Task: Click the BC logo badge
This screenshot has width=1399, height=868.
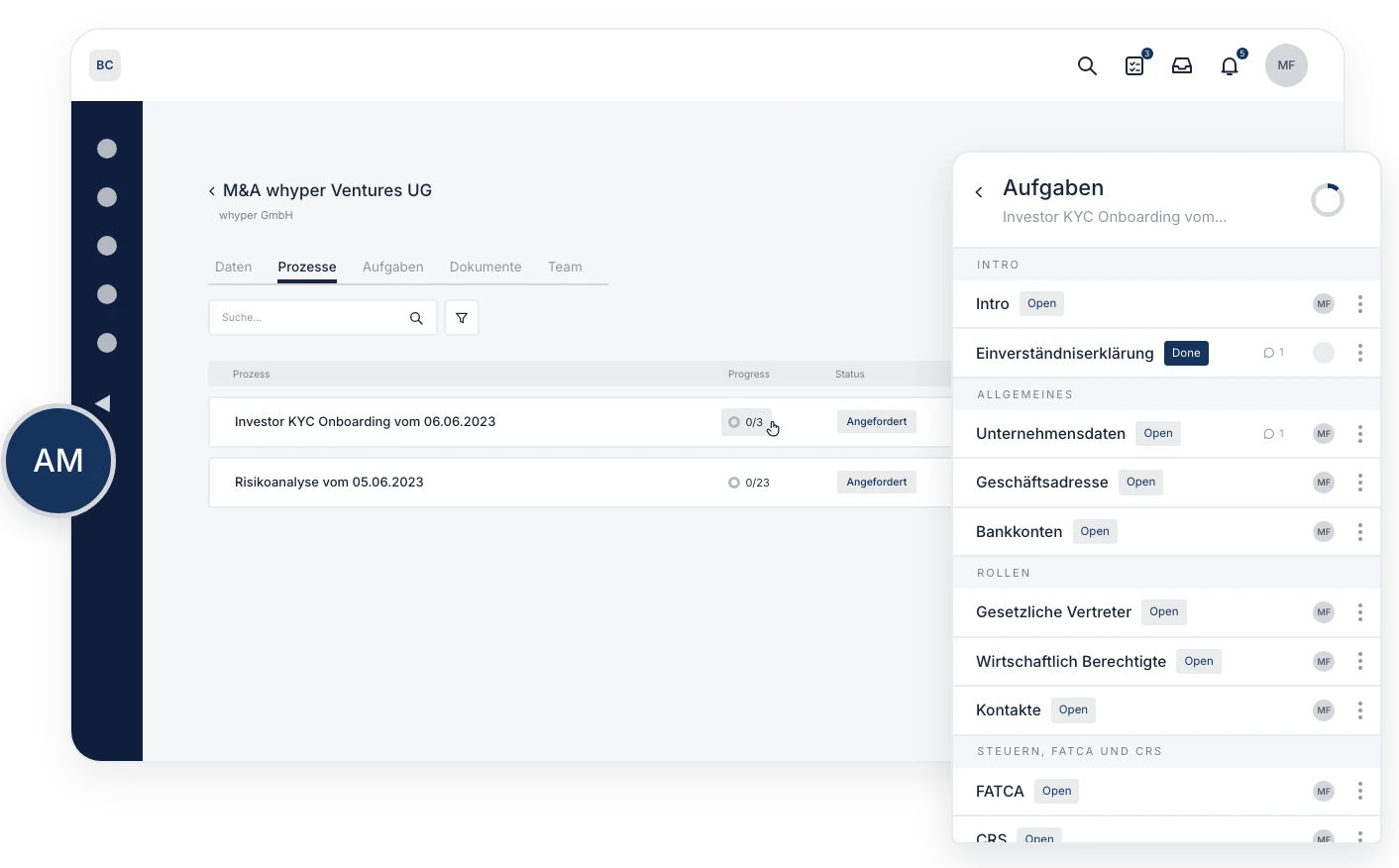Action: tap(105, 65)
